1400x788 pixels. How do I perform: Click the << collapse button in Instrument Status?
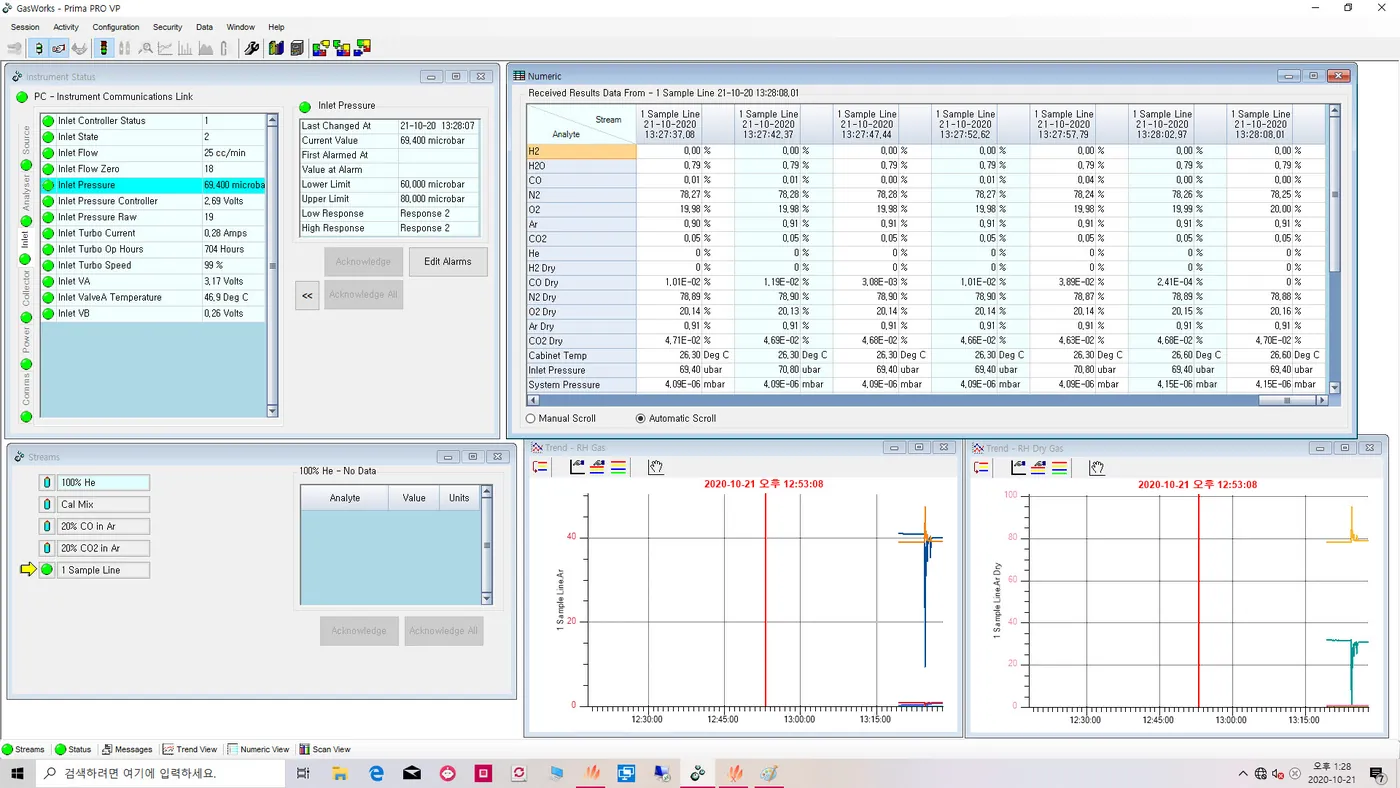point(307,295)
